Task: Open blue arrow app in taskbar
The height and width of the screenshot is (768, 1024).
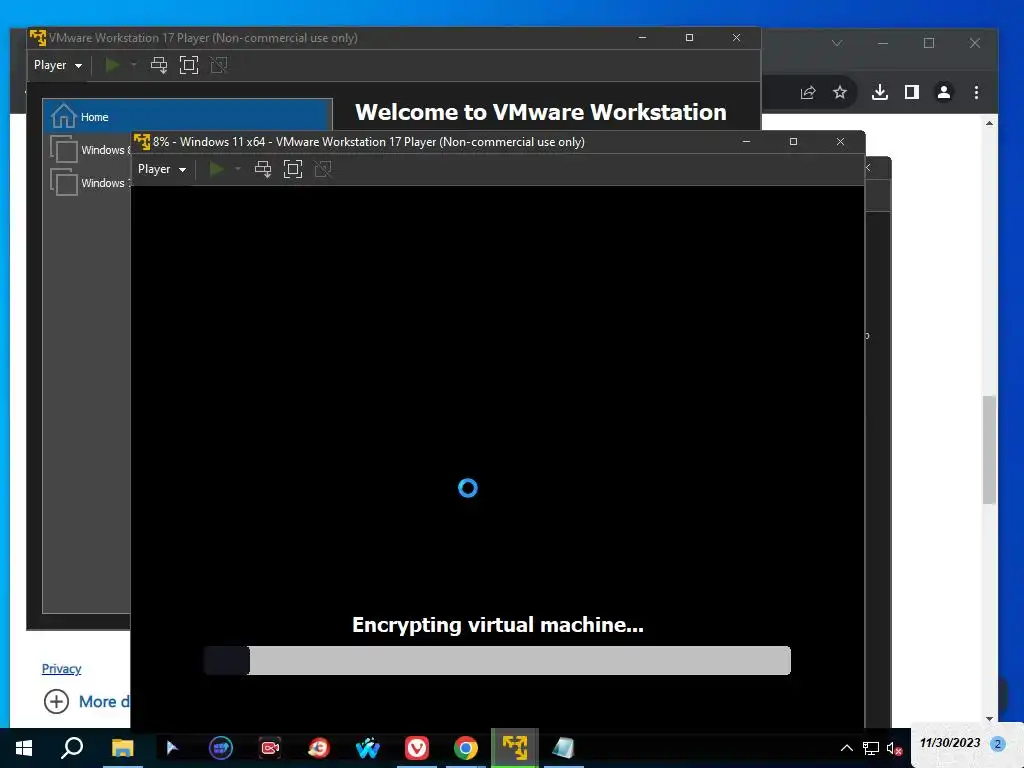Action: pos(172,748)
